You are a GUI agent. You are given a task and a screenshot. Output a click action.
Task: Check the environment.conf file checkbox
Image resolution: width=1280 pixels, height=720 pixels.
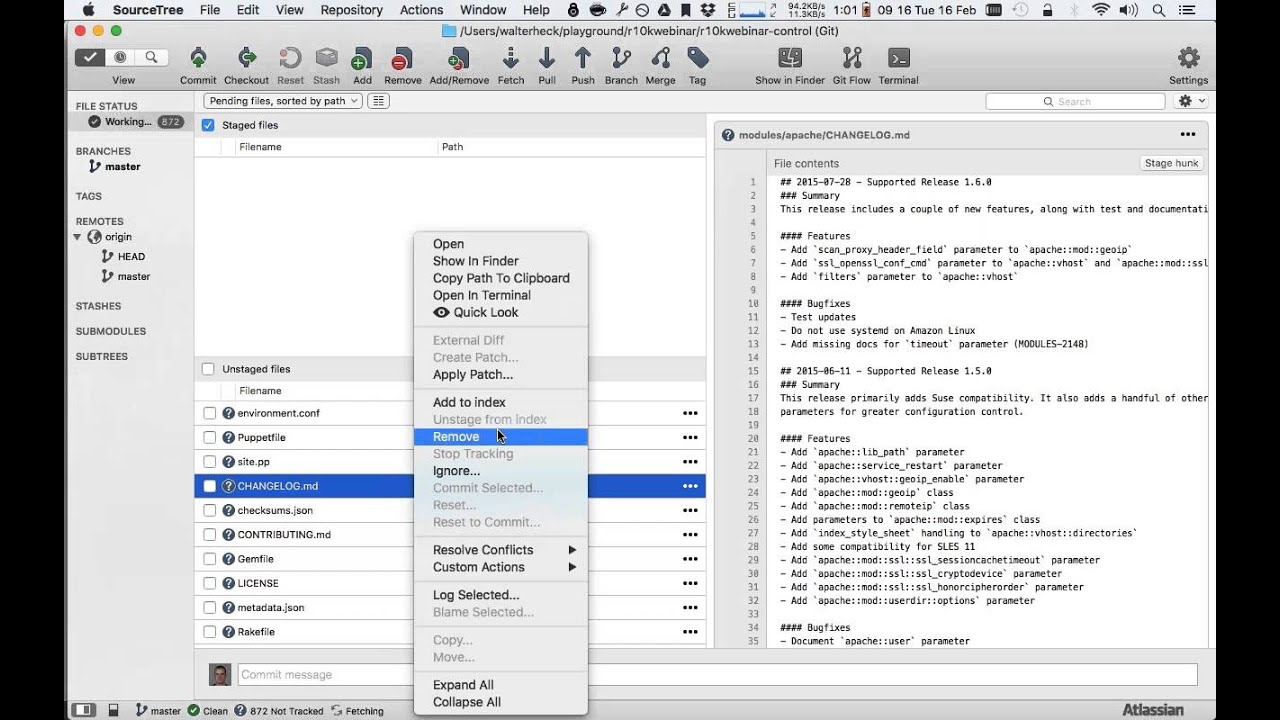[x=210, y=413]
